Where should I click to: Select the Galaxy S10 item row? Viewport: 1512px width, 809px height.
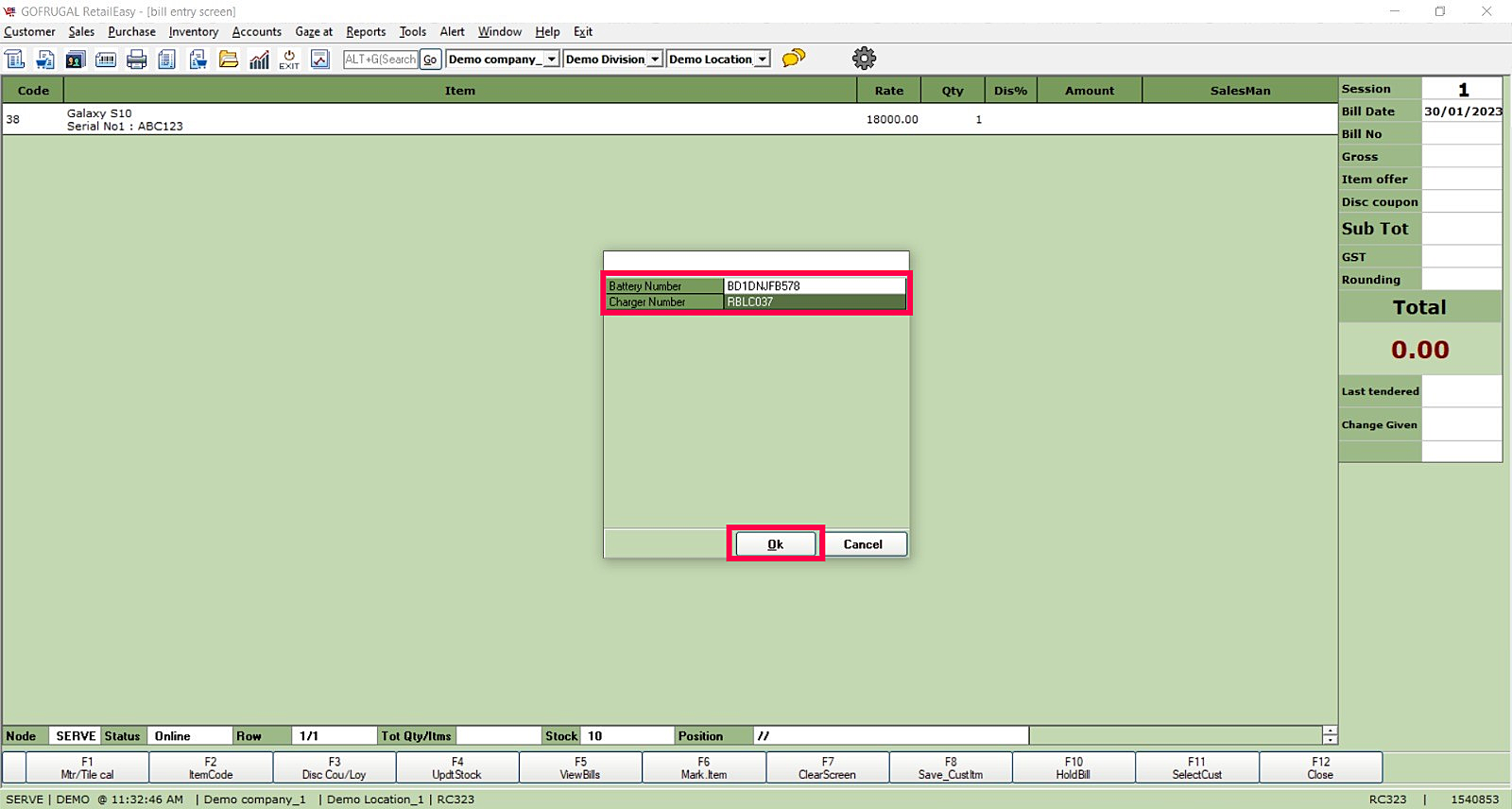pyautogui.click(x=669, y=119)
